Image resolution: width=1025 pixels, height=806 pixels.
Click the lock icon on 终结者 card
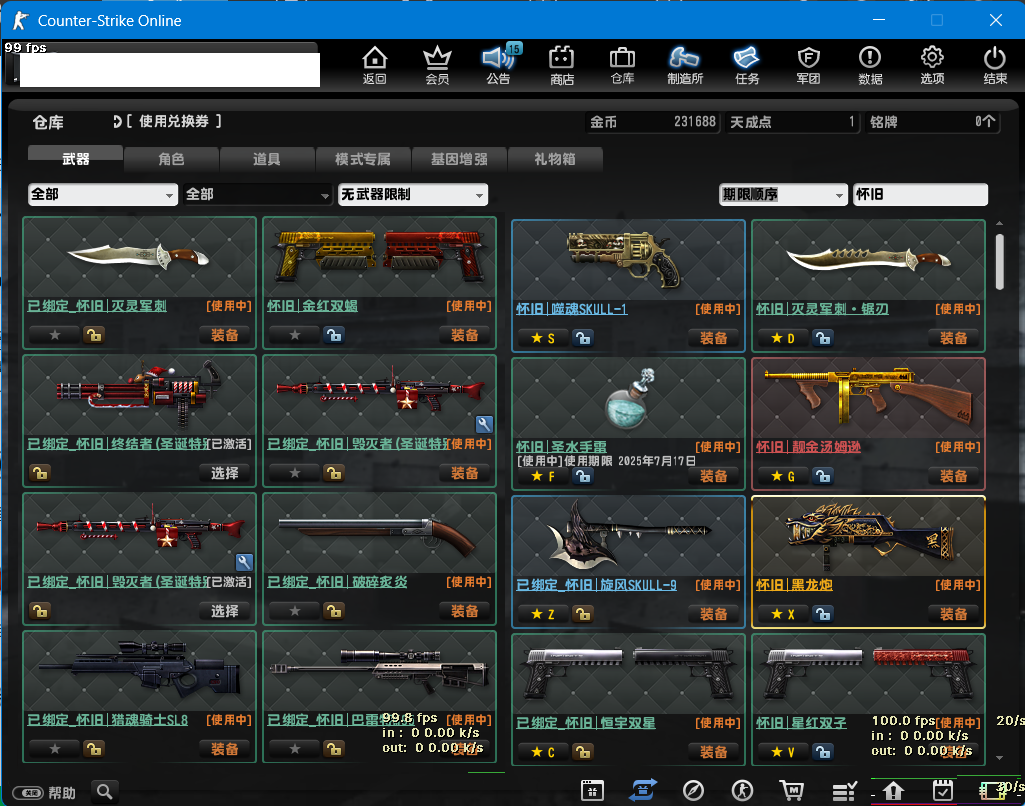40,473
